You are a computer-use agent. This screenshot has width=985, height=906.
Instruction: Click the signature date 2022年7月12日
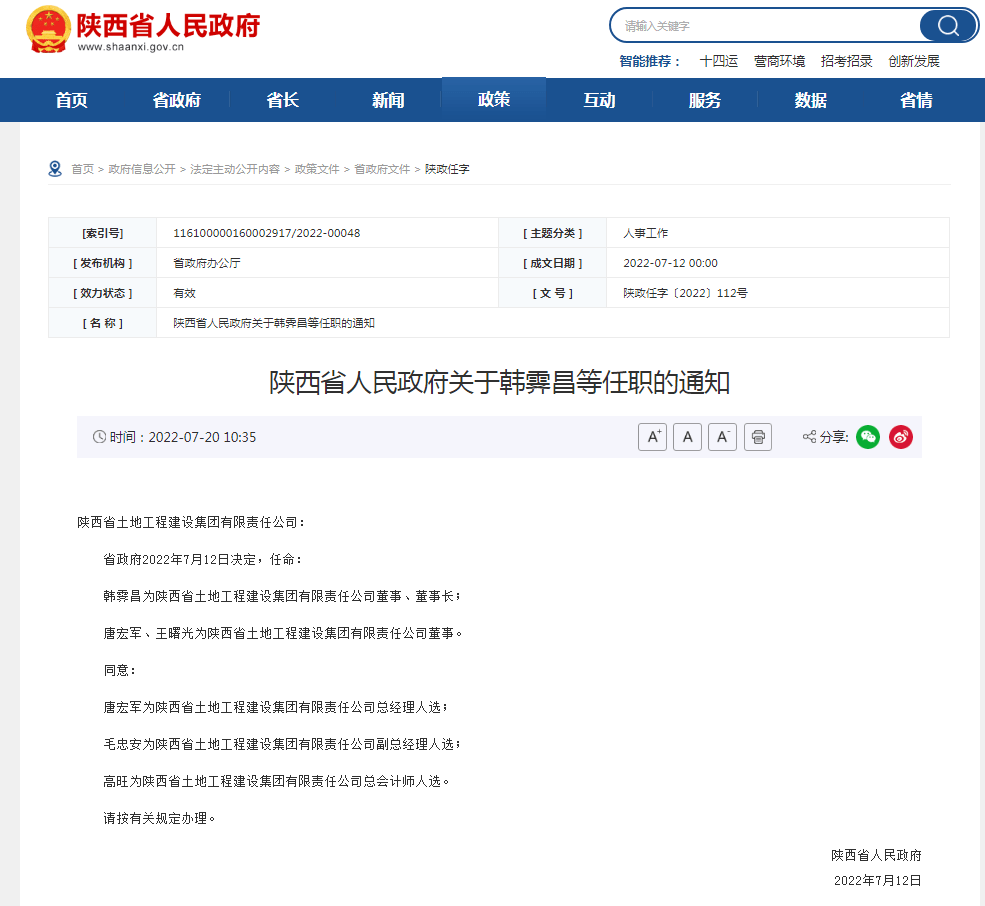click(x=878, y=881)
